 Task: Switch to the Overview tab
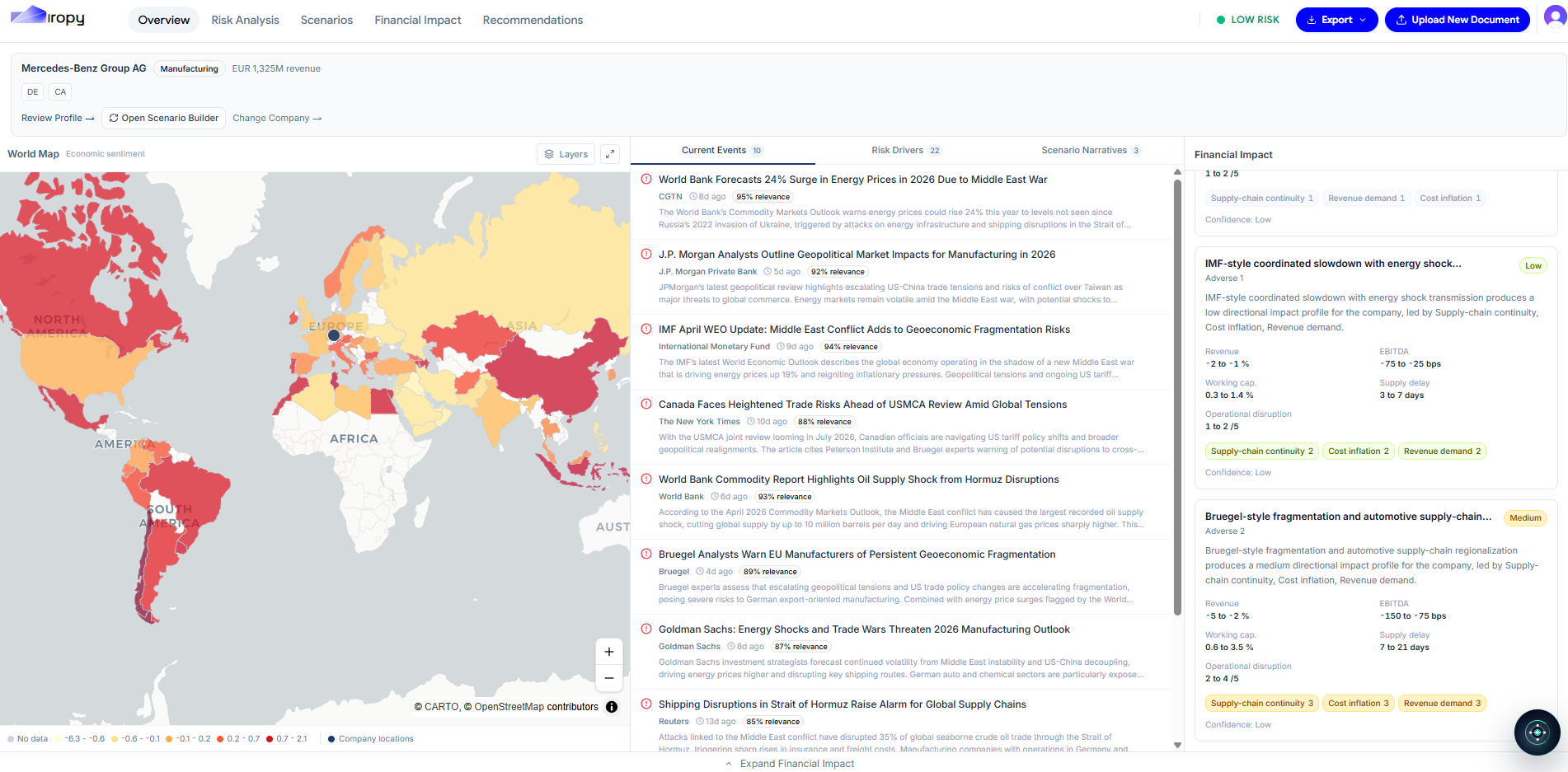164,20
